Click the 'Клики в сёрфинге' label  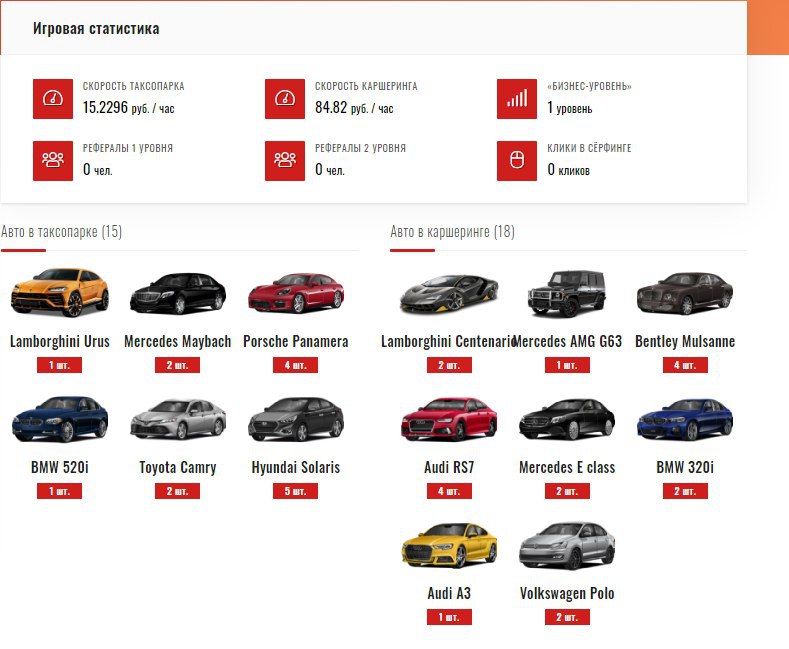(589, 148)
